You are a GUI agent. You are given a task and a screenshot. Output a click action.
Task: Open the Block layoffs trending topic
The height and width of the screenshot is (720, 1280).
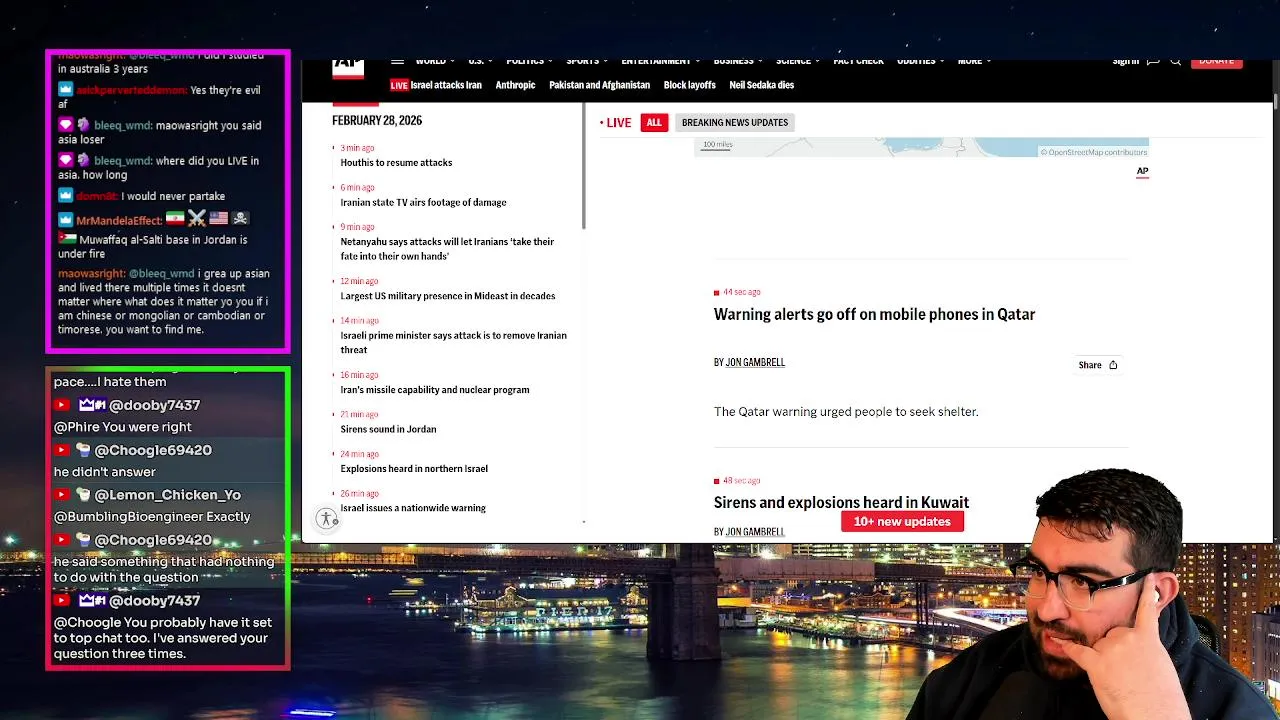click(689, 85)
